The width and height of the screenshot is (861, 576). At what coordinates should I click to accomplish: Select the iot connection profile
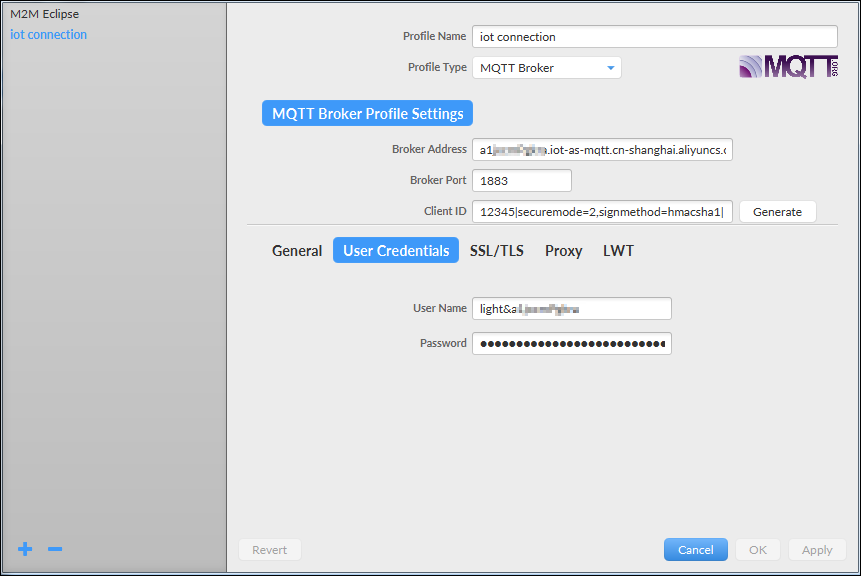48,34
